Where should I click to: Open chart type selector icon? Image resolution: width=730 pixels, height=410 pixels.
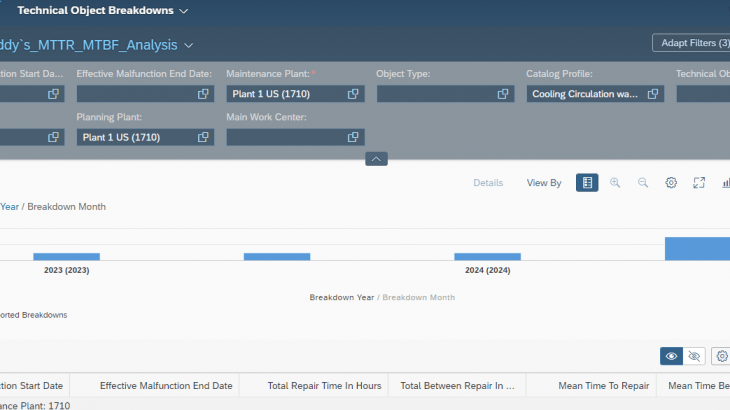725,182
